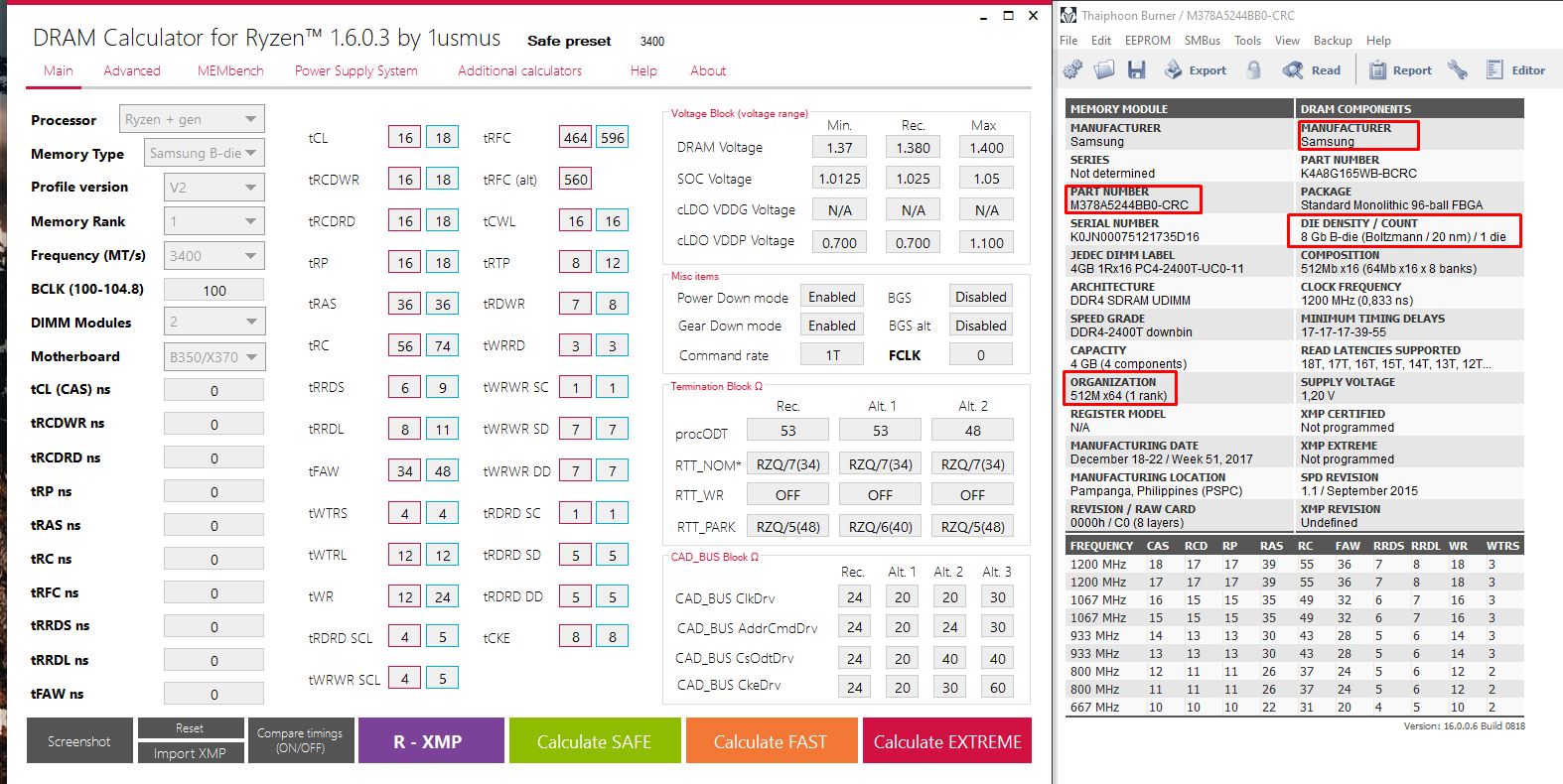Open the settings gears icon in Thaiphoon Burner

click(1072, 69)
